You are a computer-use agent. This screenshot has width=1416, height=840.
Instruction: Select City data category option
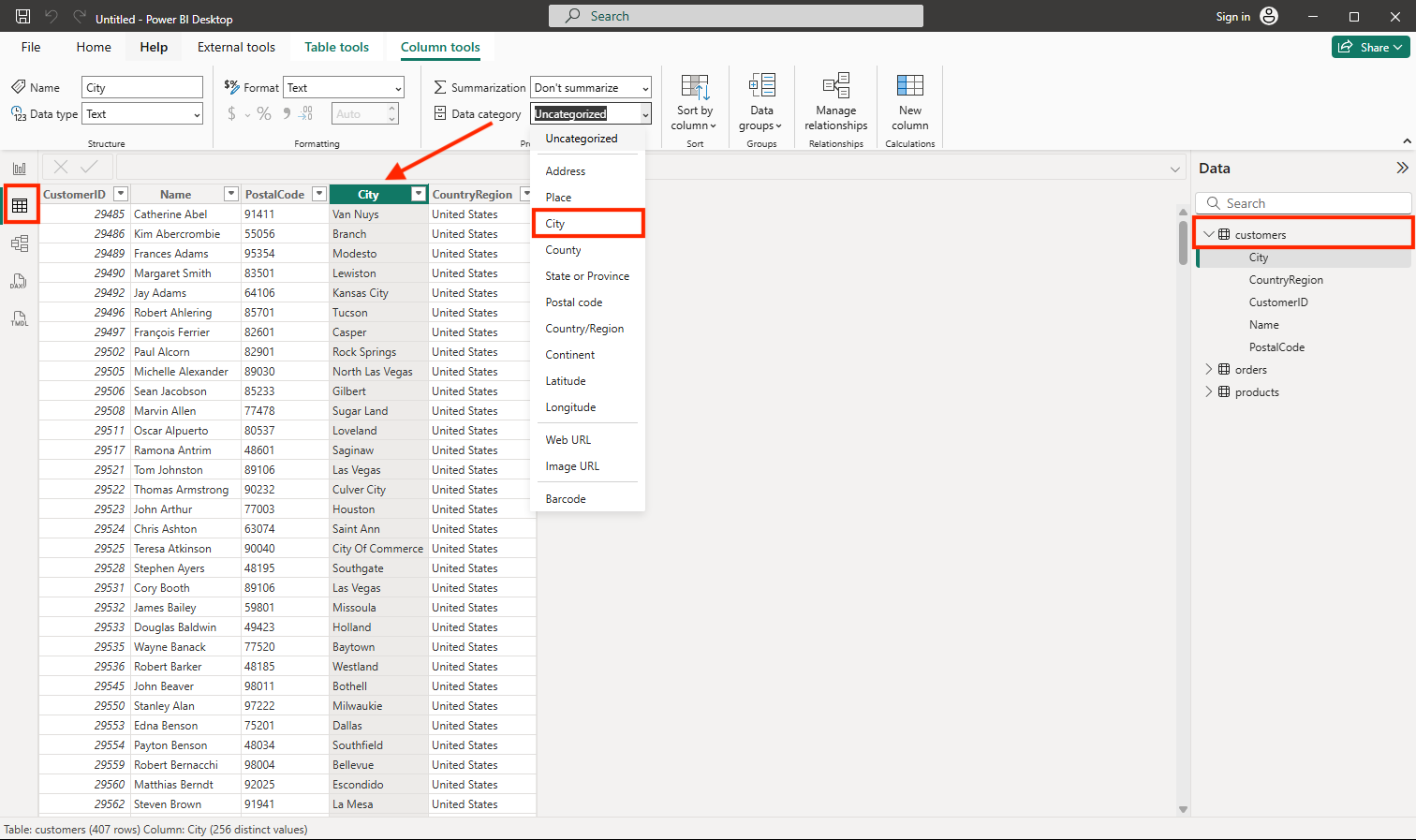pos(588,224)
